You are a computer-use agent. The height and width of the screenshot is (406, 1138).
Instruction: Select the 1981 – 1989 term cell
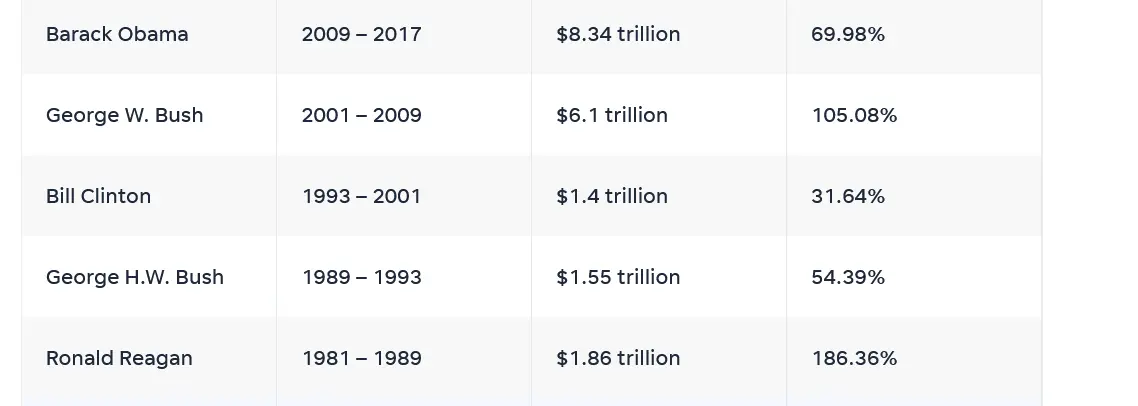[x=361, y=358]
